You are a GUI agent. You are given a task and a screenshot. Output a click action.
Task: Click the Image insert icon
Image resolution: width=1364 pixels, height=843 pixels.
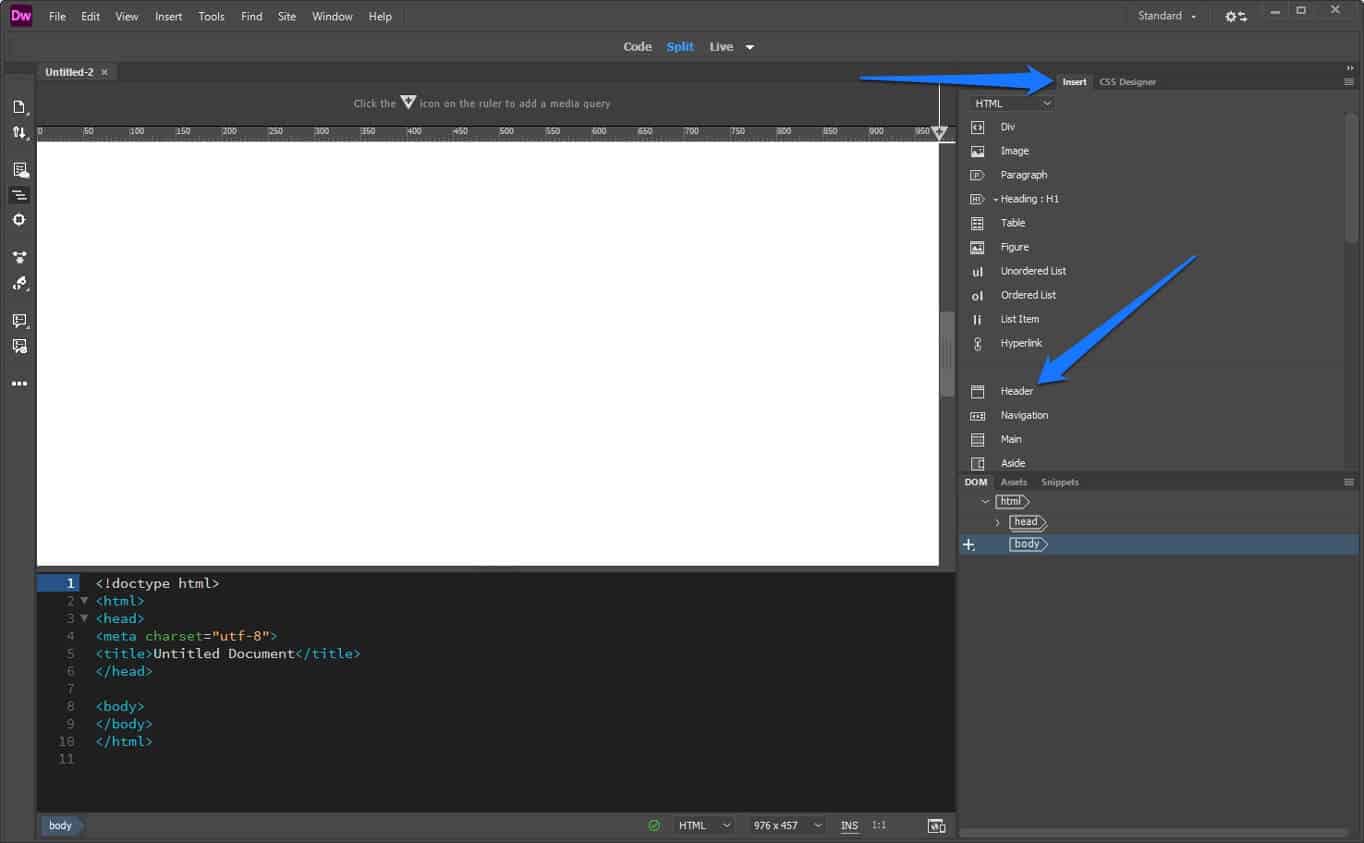click(977, 151)
